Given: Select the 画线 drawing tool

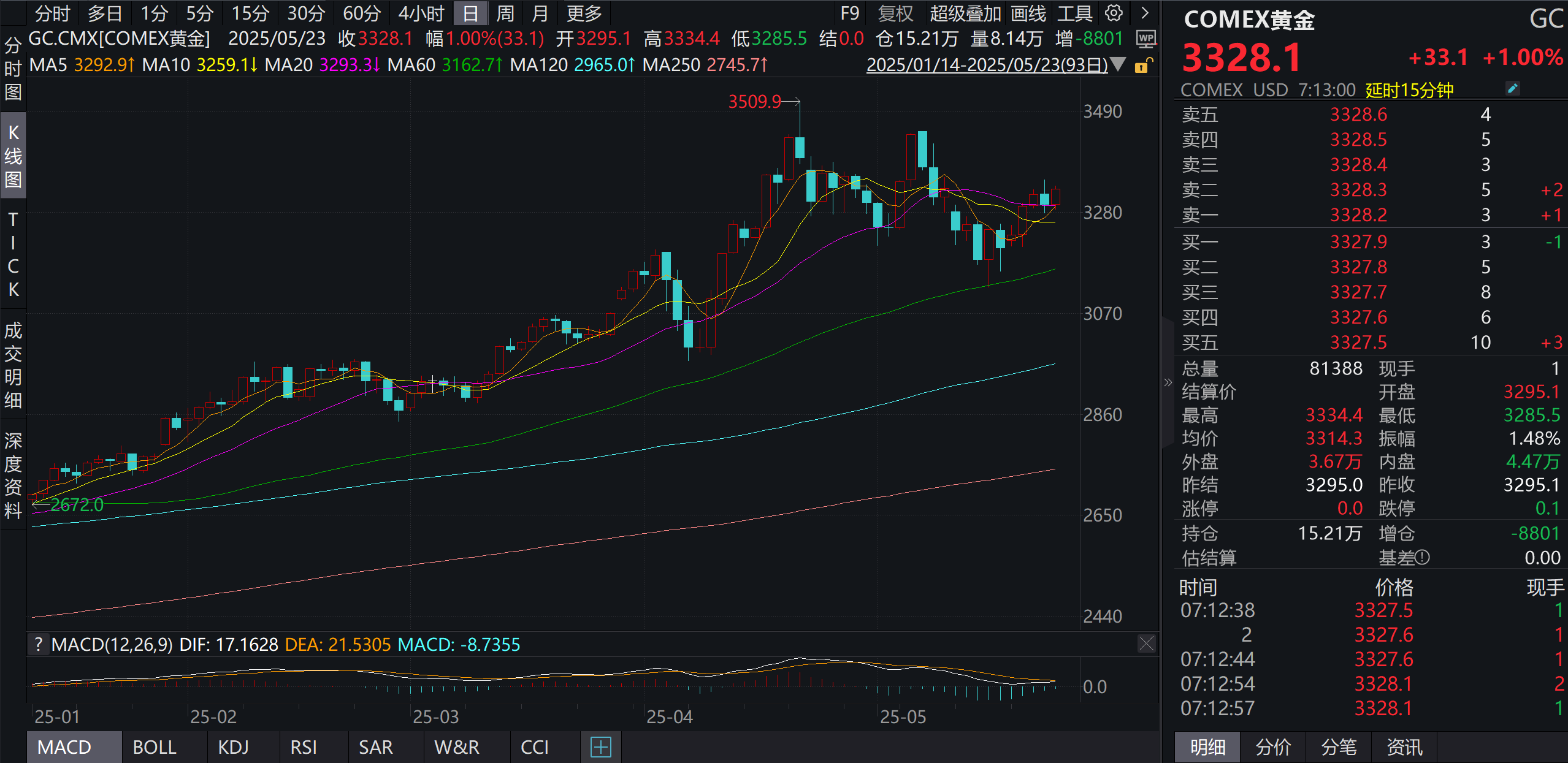Looking at the screenshot, I should pos(1028,13).
